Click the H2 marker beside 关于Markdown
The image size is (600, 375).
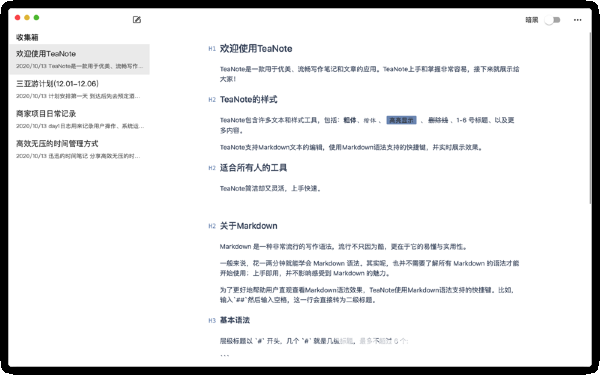pos(212,226)
